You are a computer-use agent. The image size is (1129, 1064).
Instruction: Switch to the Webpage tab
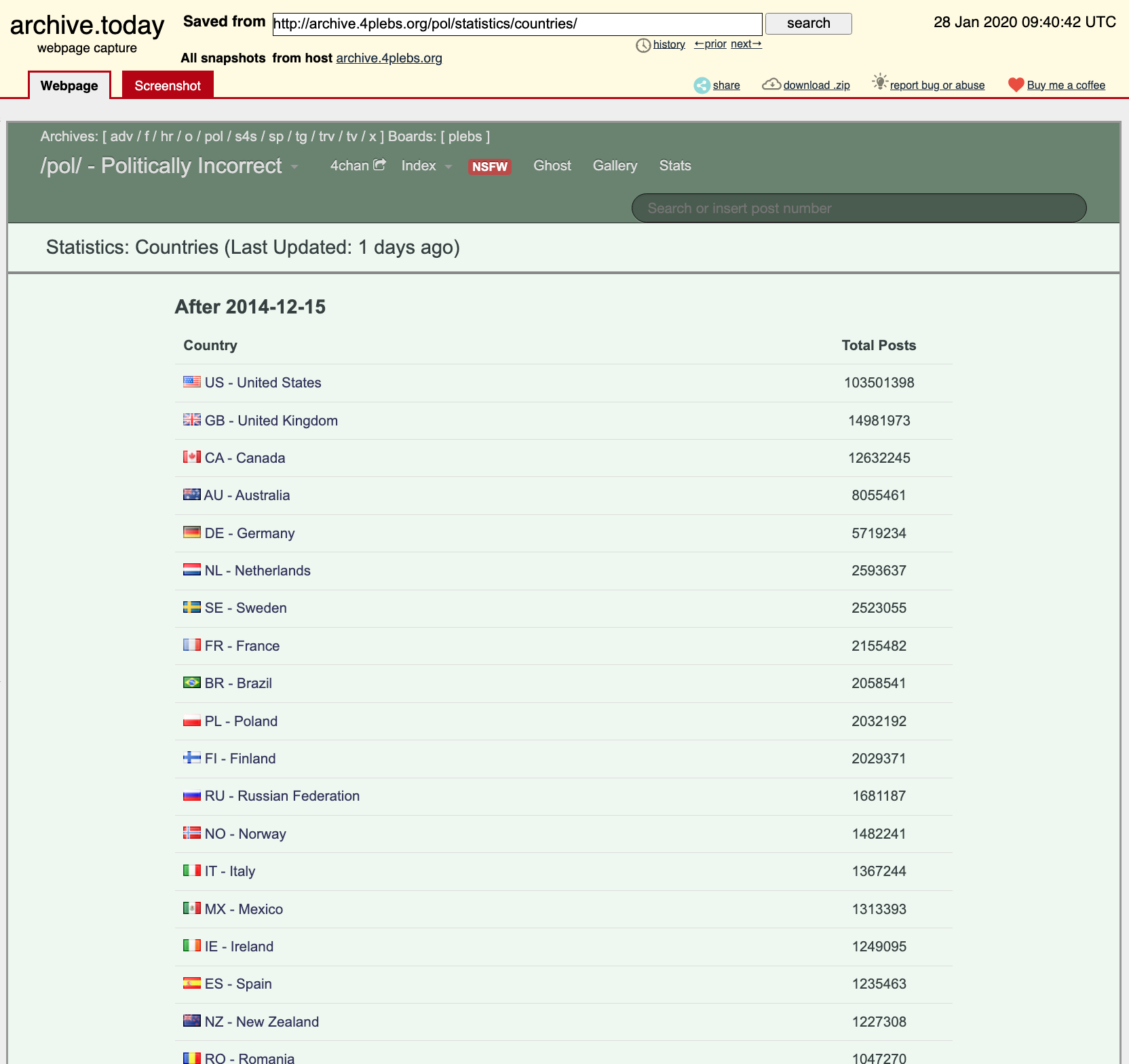tap(69, 85)
